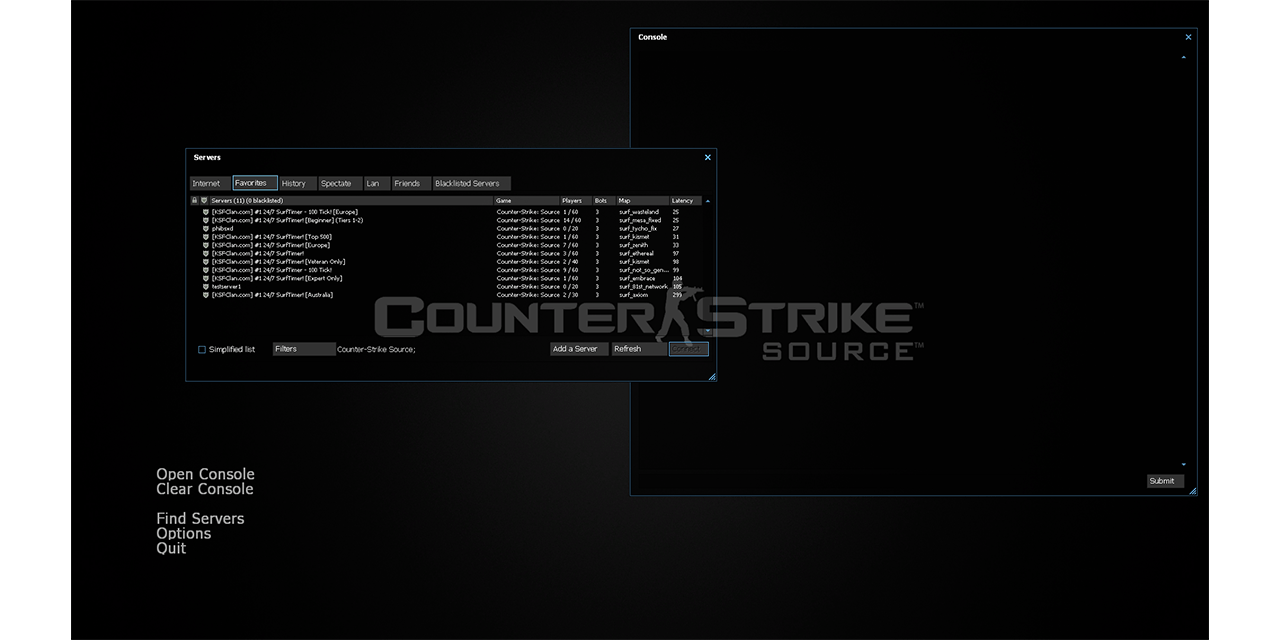Click the shield icon on the surf_not_so_gen row
This screenshot has height=640, width=1280.
click(205, 270)
